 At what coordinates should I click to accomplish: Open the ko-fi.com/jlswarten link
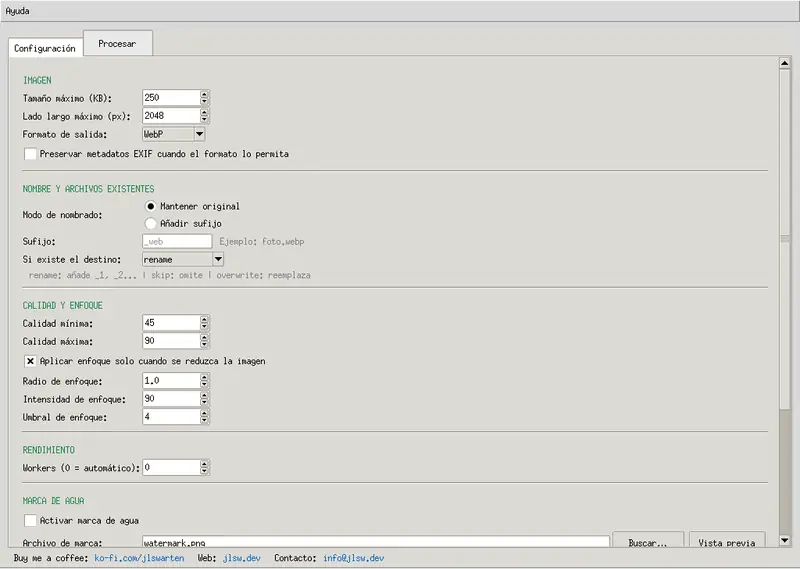point(139,558)
